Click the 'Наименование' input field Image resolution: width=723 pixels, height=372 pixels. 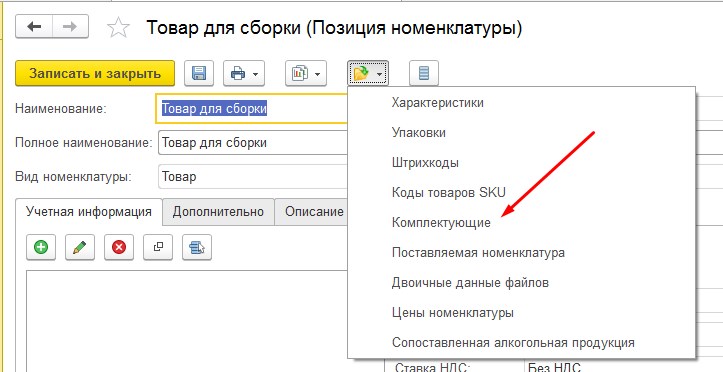[252, 109]
